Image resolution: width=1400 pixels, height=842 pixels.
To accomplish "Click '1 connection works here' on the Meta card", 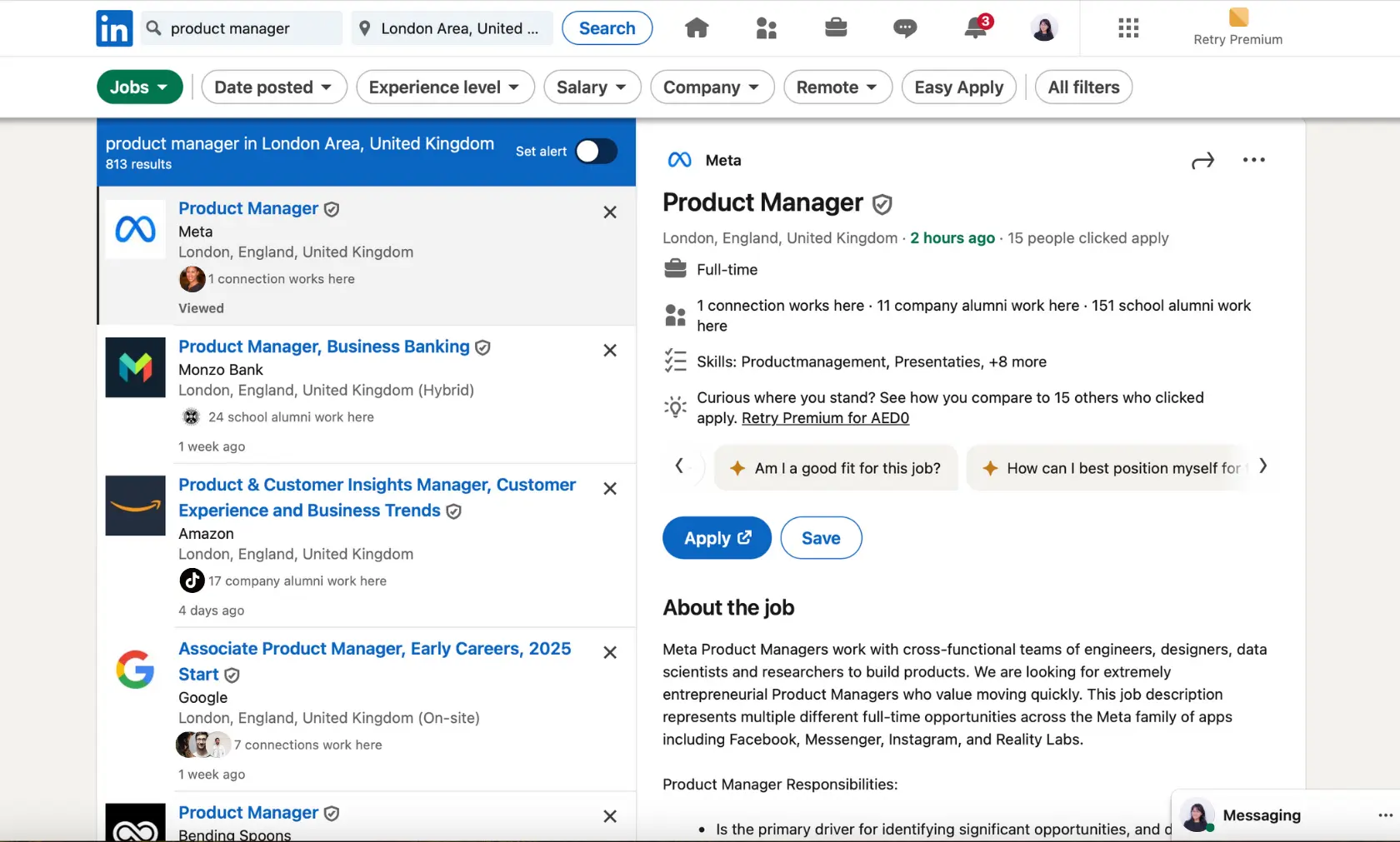I will click(282, 279).
